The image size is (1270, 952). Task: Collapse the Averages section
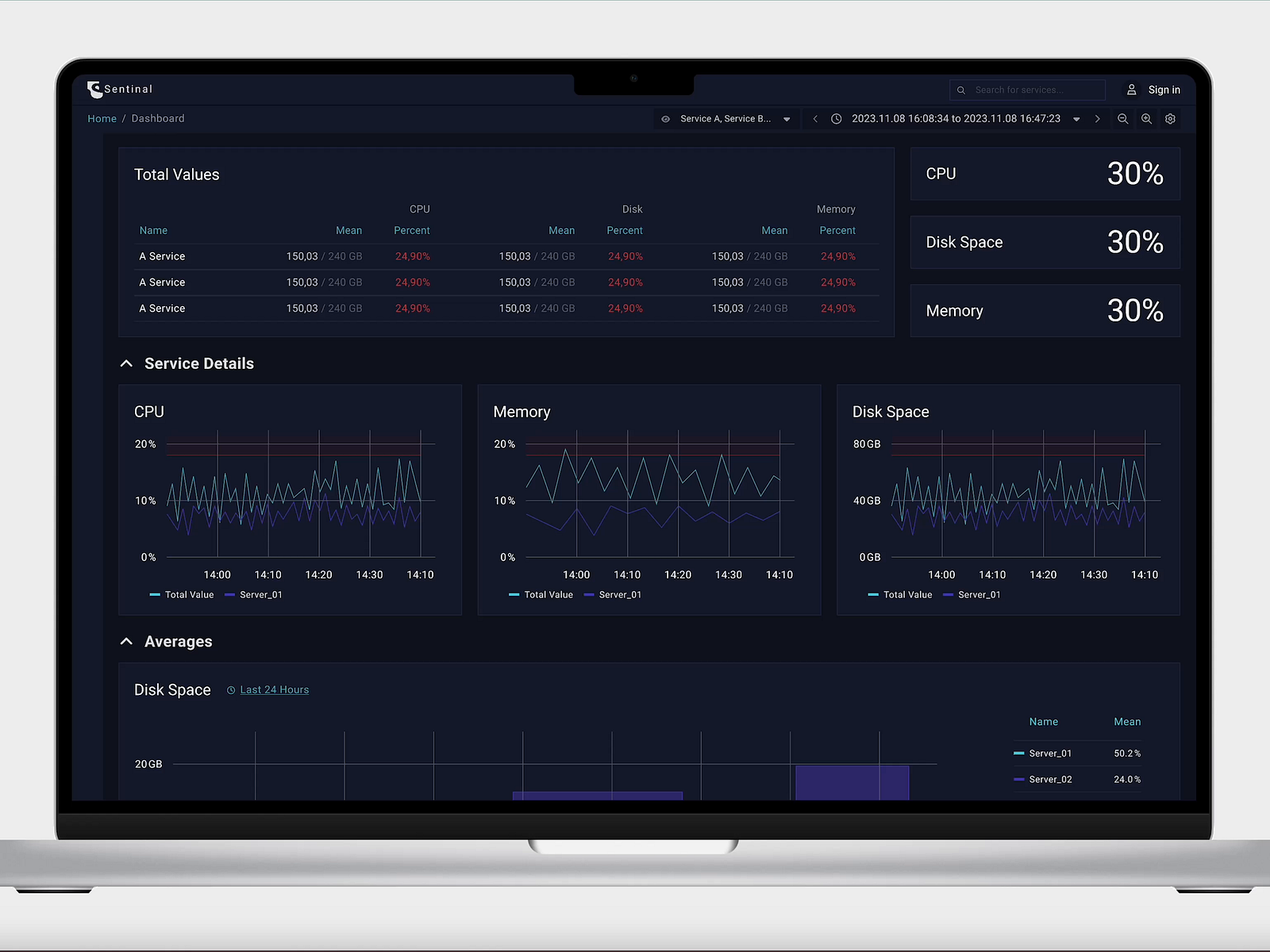[x=126, y=641]
